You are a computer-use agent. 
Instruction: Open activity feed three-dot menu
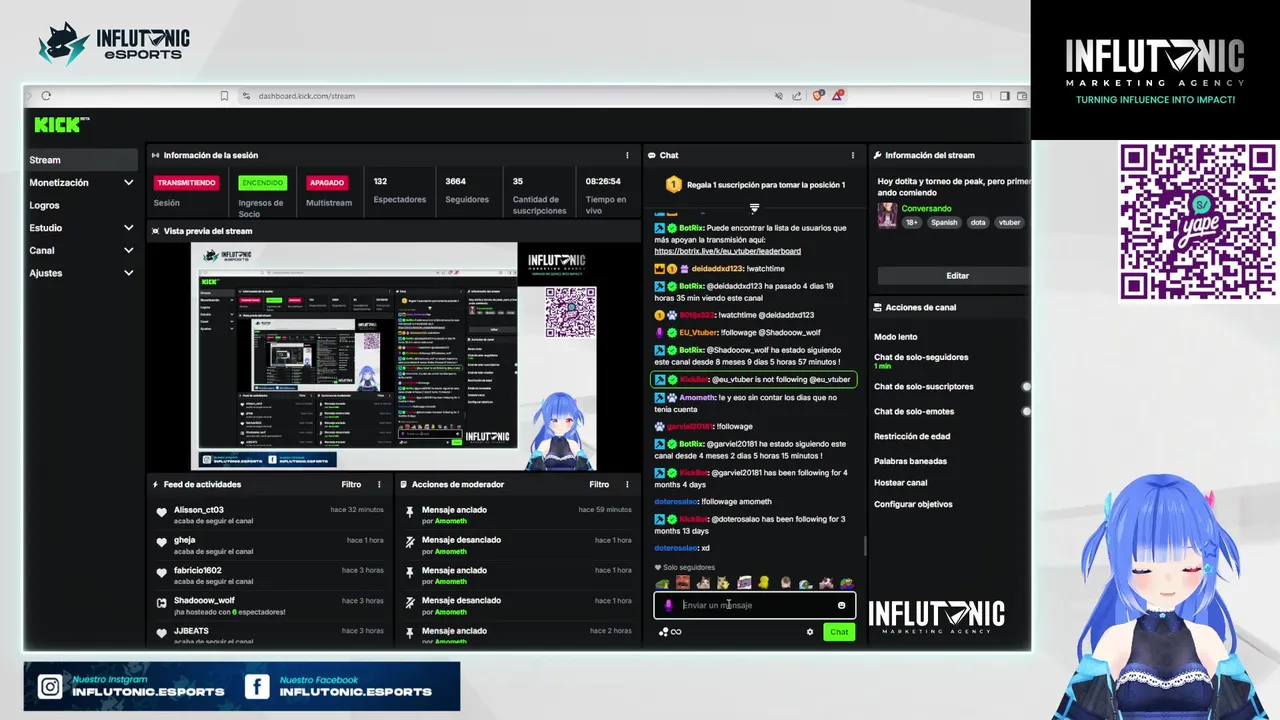(379, 484)
